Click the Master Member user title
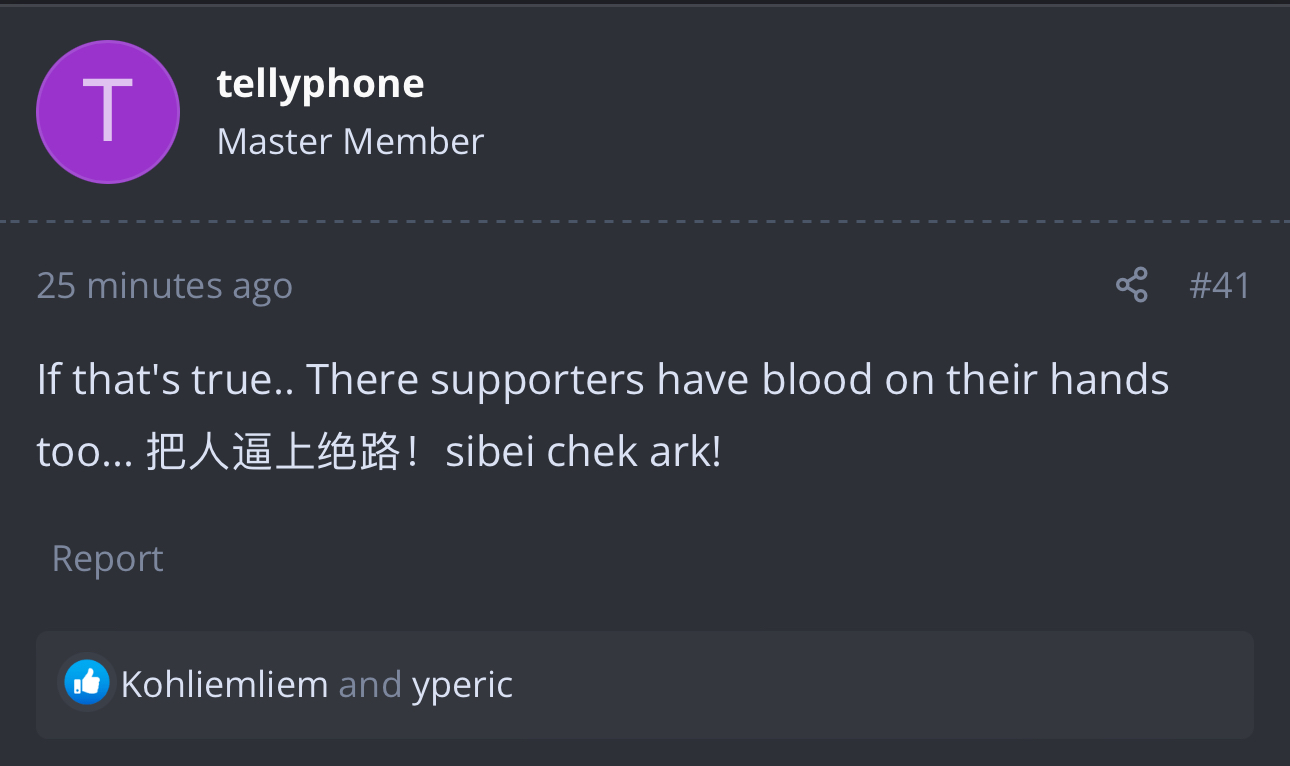1290x766 pixels. pos(350,141)
